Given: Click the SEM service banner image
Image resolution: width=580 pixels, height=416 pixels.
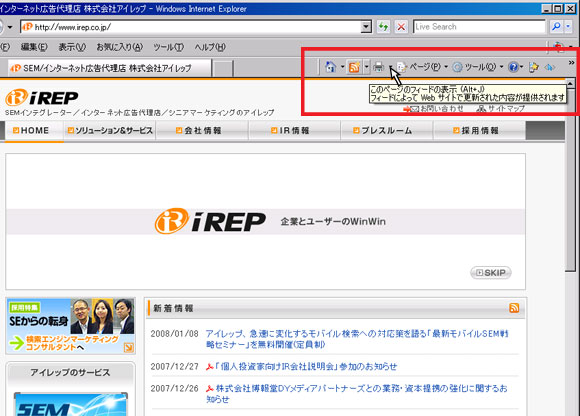Looking at the screenshot, I should click(x=71, y=404).
